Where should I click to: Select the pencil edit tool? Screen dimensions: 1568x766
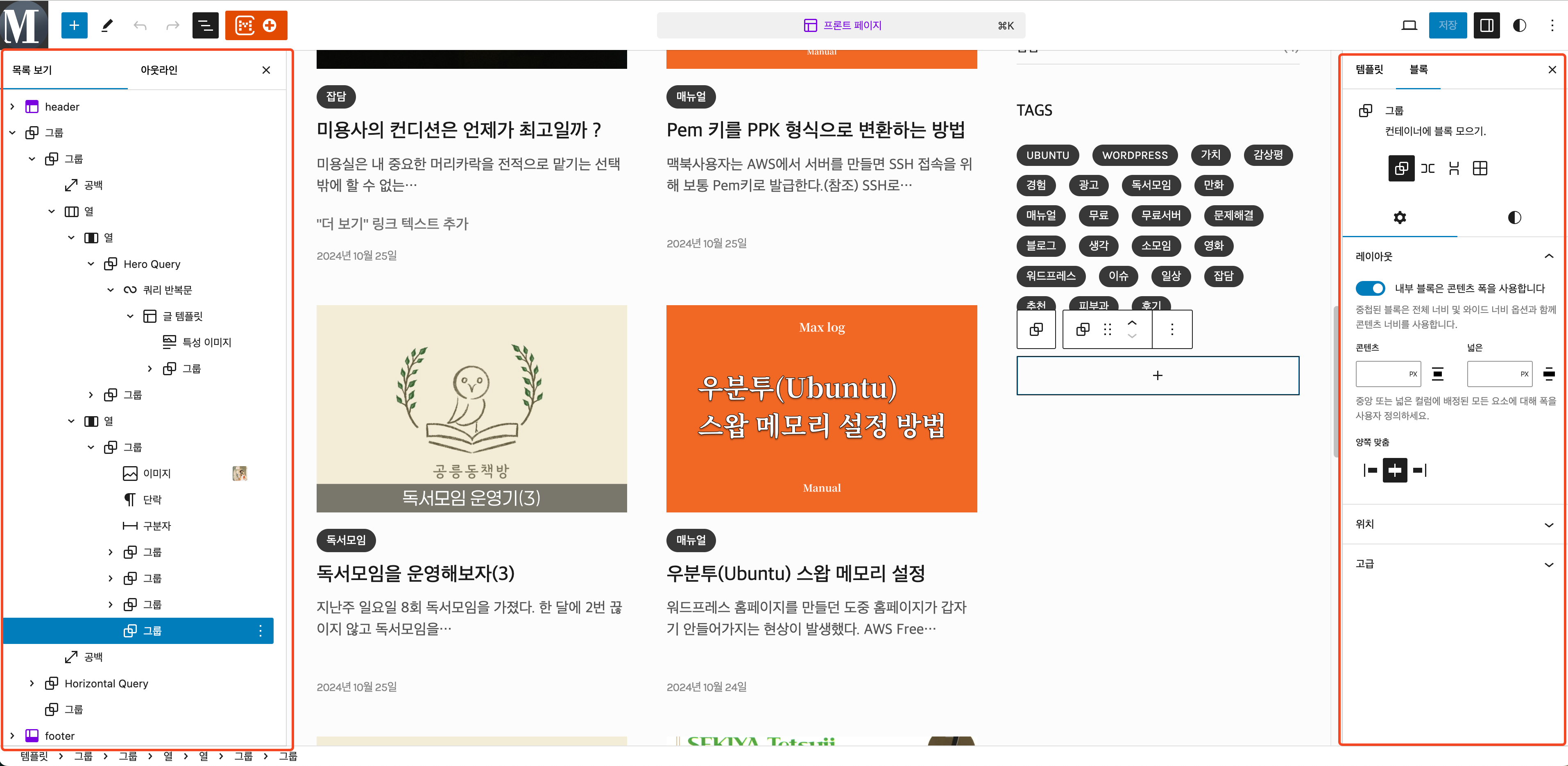pyautogui.click(x=107, y=25)
